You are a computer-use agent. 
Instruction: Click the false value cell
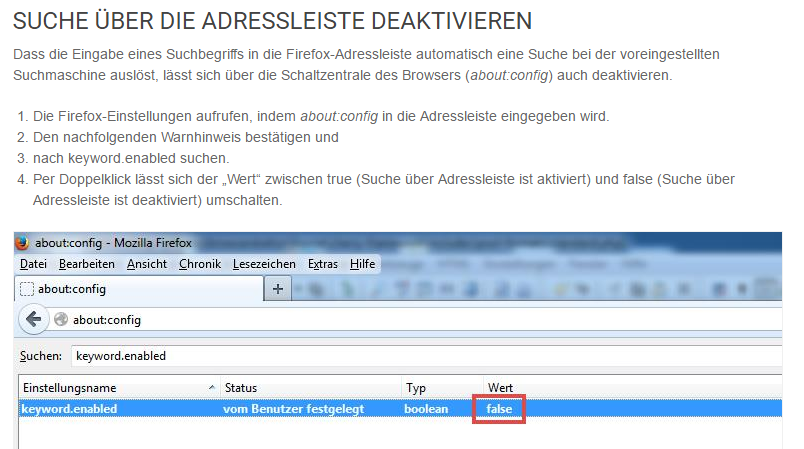click(x=499, y=409)
